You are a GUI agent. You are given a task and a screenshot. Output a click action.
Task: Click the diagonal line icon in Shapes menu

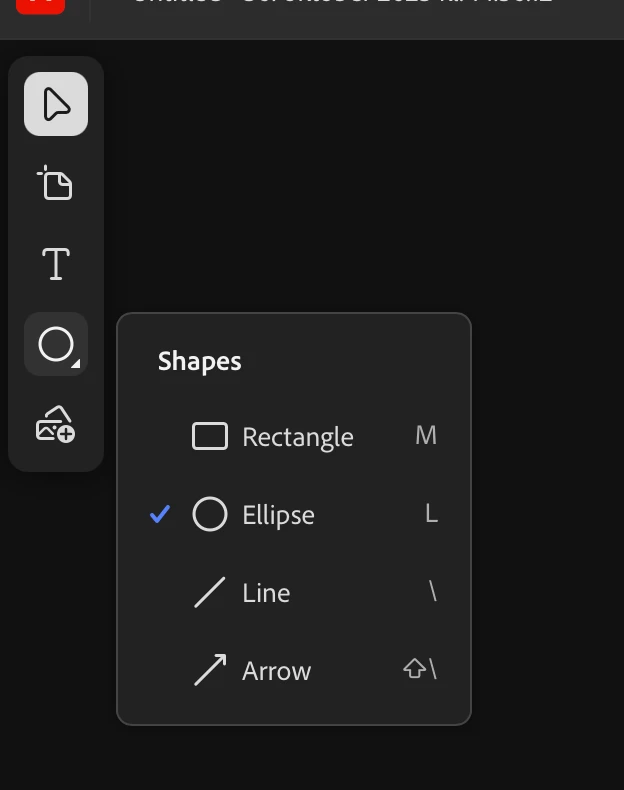click(x=210, y=592)
